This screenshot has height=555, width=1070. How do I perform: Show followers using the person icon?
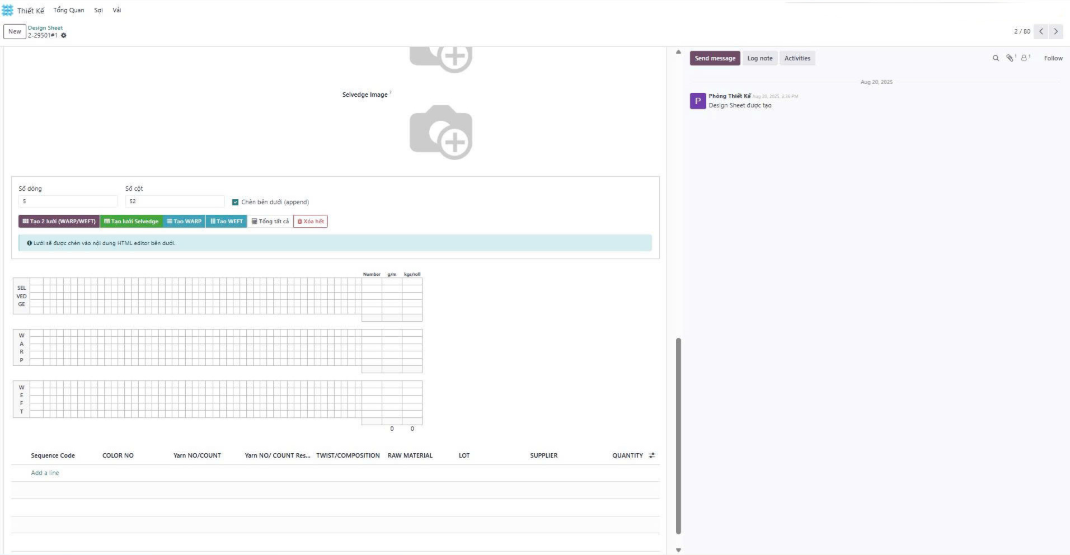tap(1025, 58)
